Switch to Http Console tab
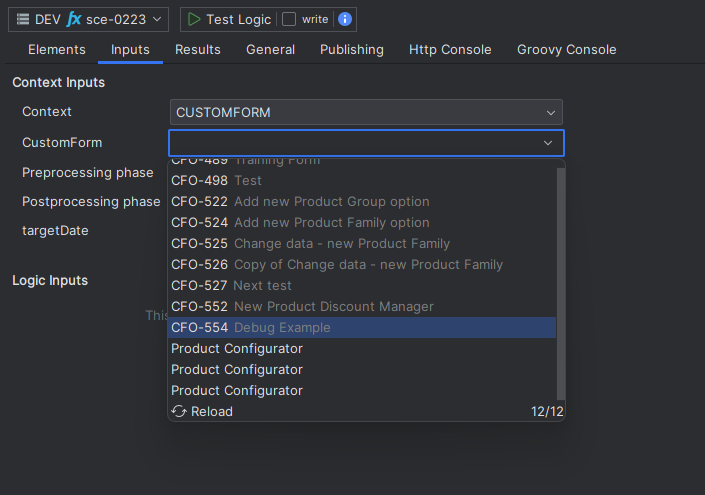705x495 pixels. (x=450, y=49)
